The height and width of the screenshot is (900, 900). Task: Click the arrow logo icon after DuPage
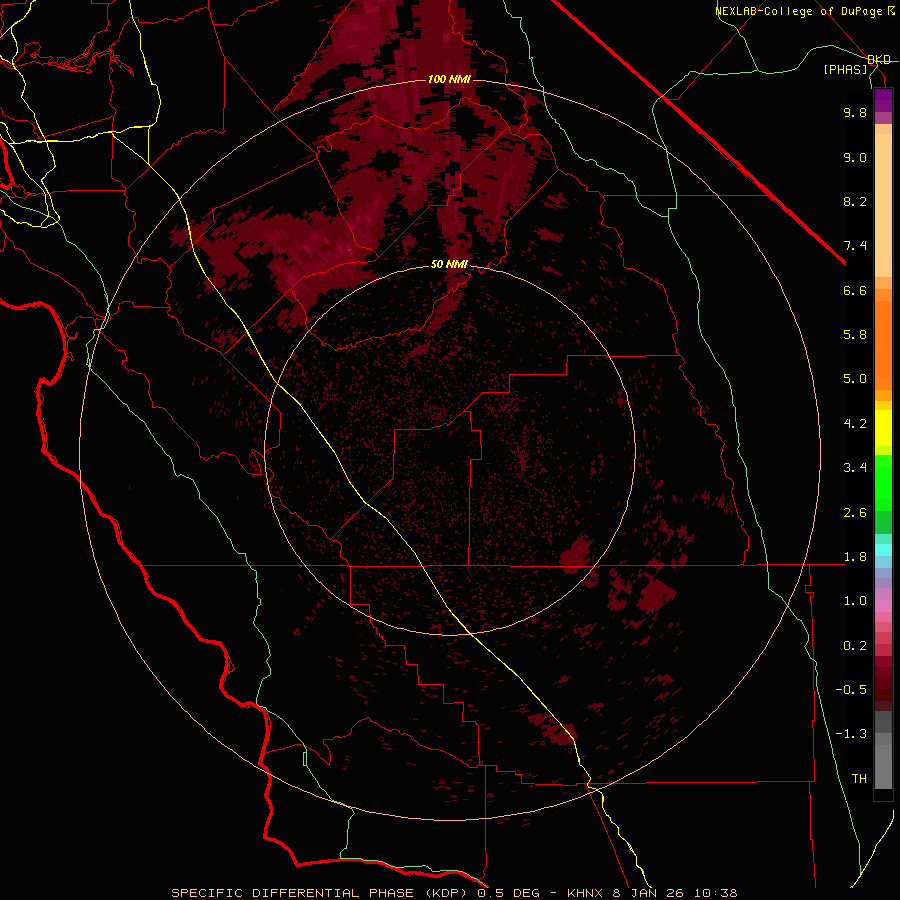pos(891,11)
